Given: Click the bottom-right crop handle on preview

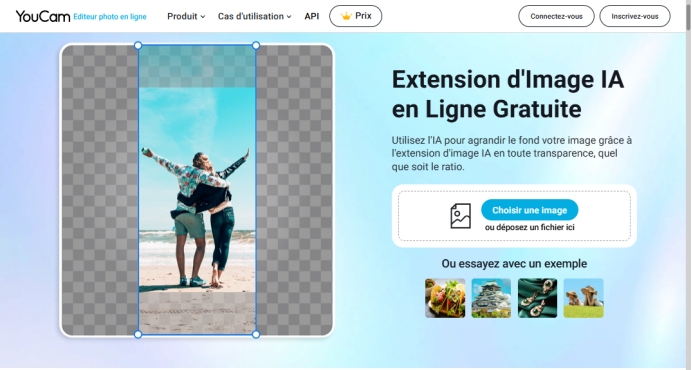Looking at the screenshot, I should click(x=256, y=335).
